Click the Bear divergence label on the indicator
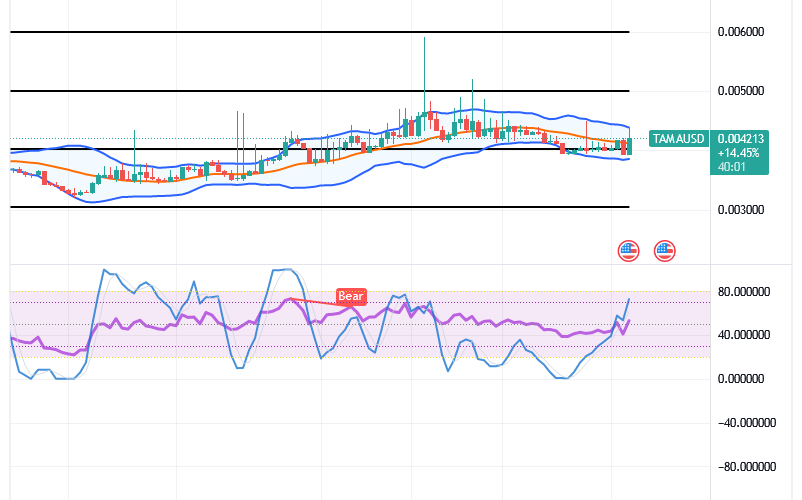The image size is (802, 500). pyautogui.click(x=351, y=296)
